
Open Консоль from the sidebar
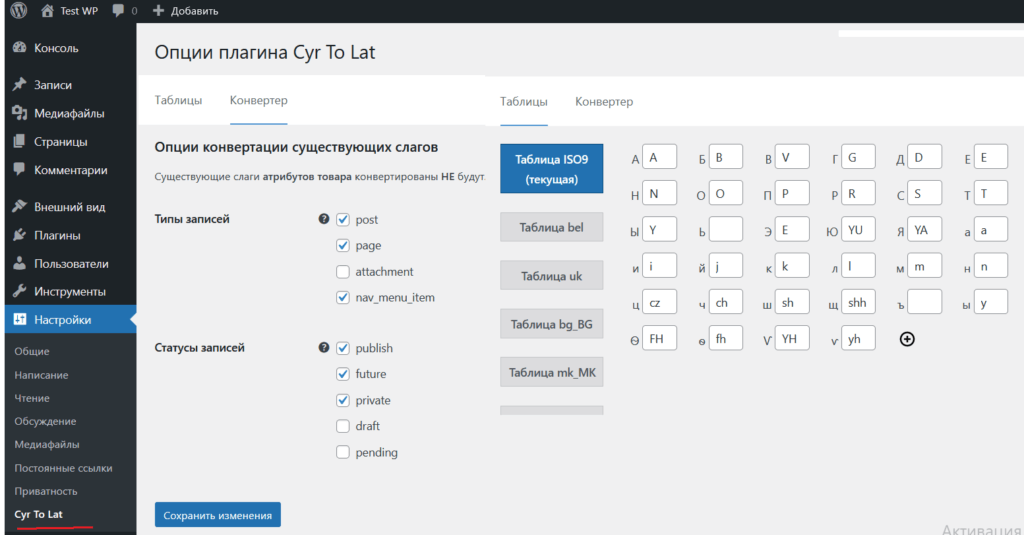[56, 48]
